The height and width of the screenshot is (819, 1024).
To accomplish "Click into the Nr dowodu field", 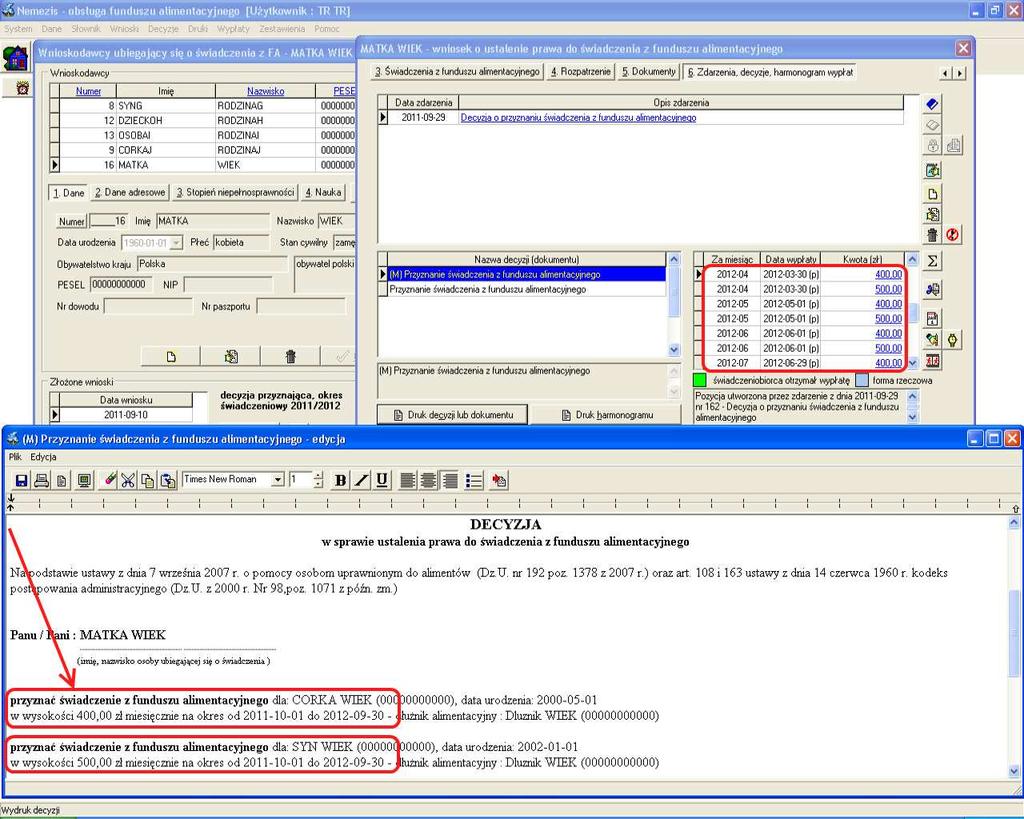I will point(148,306).
